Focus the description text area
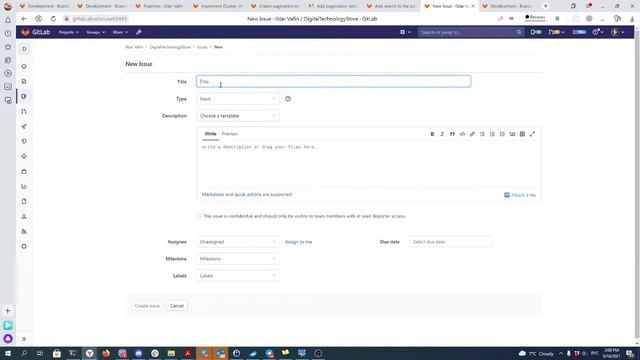The height and width of the screenshot is (360, 640). (x=369, y=164)
